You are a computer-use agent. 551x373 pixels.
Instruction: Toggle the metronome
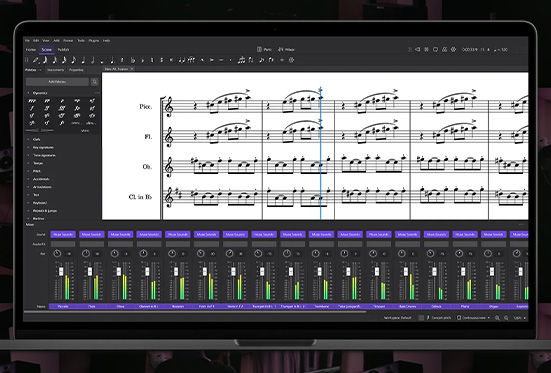444,50
